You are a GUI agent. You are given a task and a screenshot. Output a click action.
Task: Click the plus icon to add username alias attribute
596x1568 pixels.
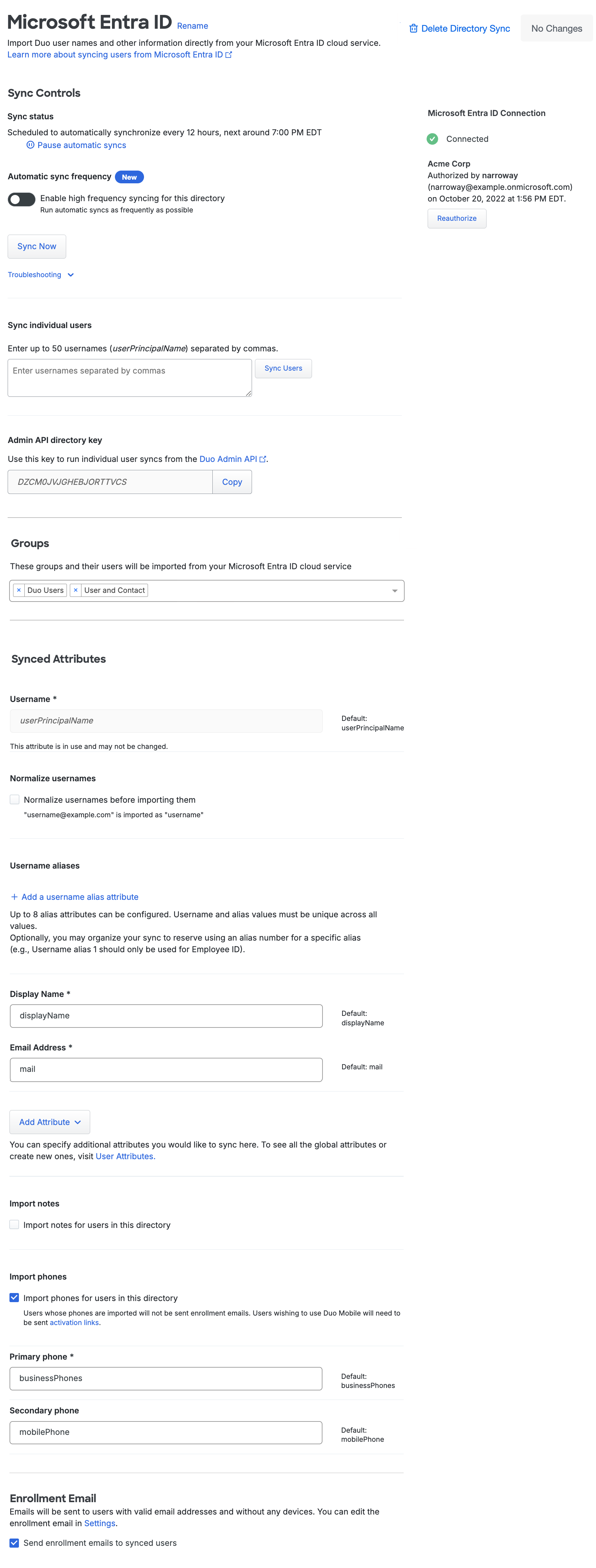14,897
